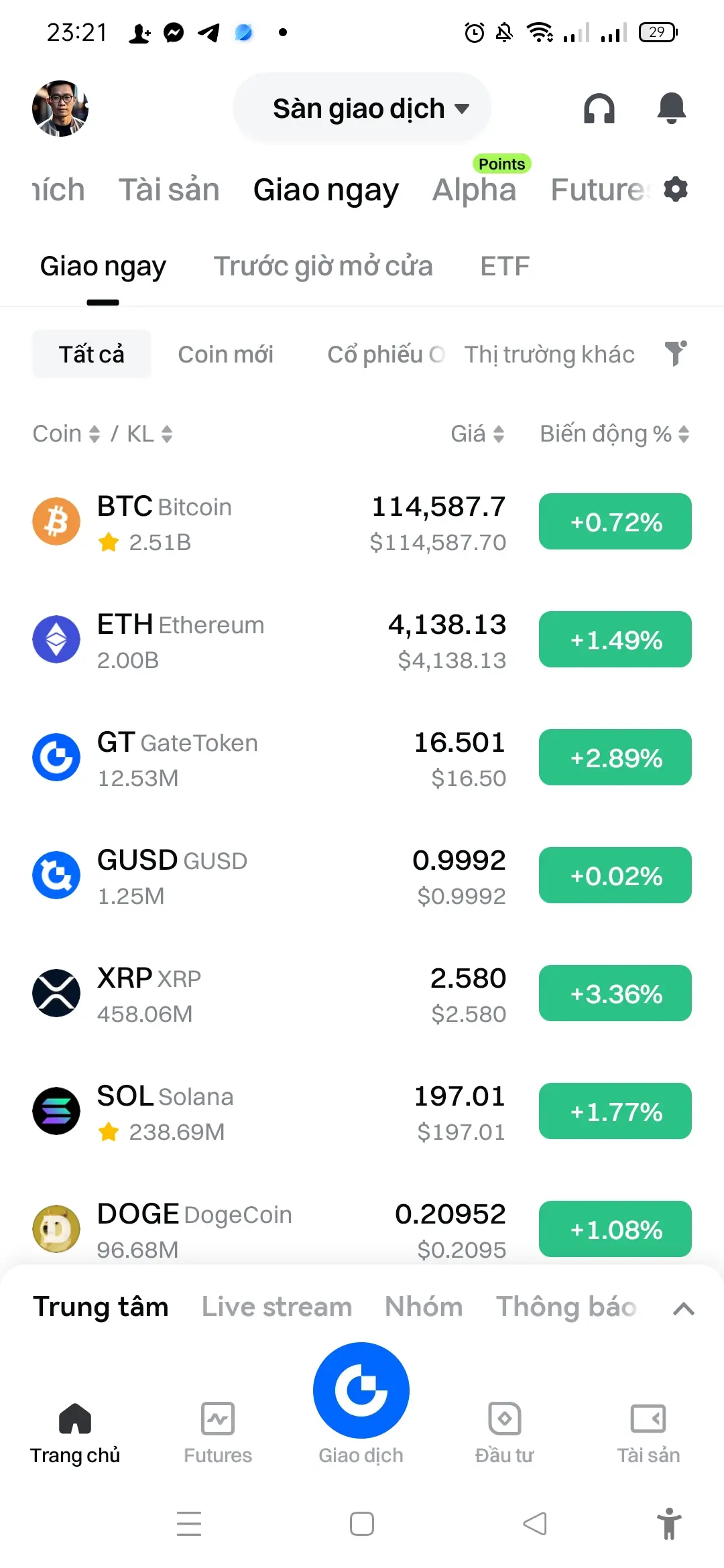This screenshot has width=724, height=1568.
Task: Open notifications bell icon
Action: (671, 108)
